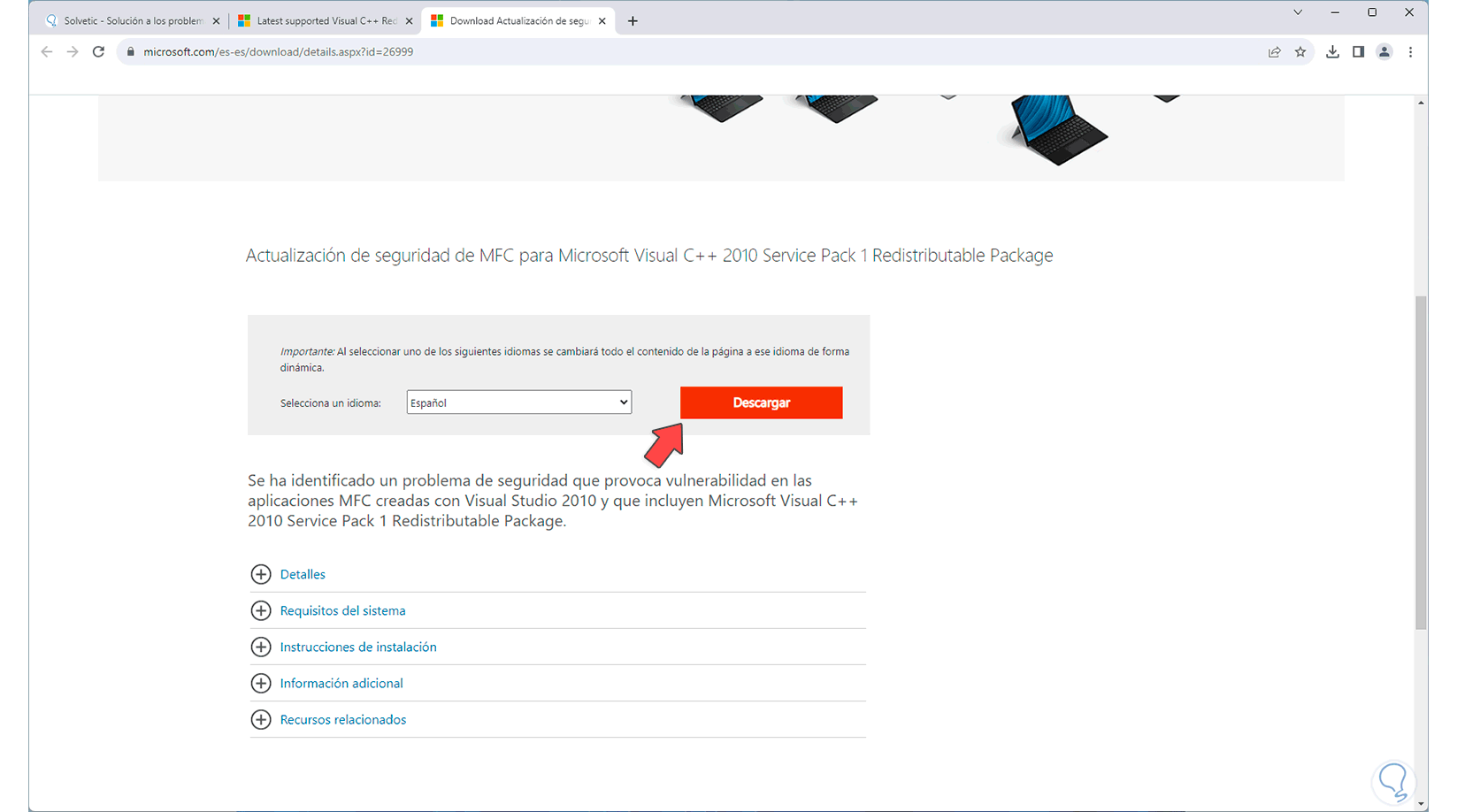This screenshot has height=812, width=1457.
Task: Click the 'Importante:' notice text
Action: pos(564,359)
